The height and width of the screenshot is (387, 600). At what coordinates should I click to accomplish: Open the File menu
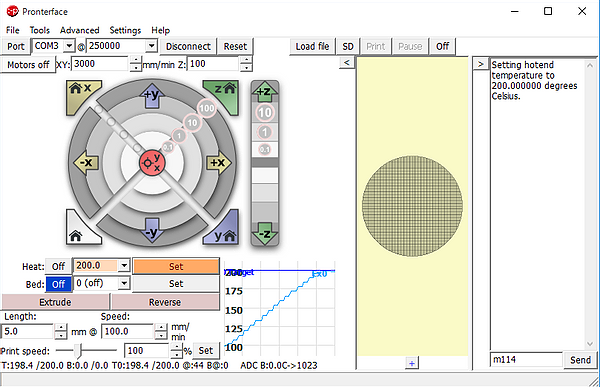pyautogui.click(x=13, y=30)
